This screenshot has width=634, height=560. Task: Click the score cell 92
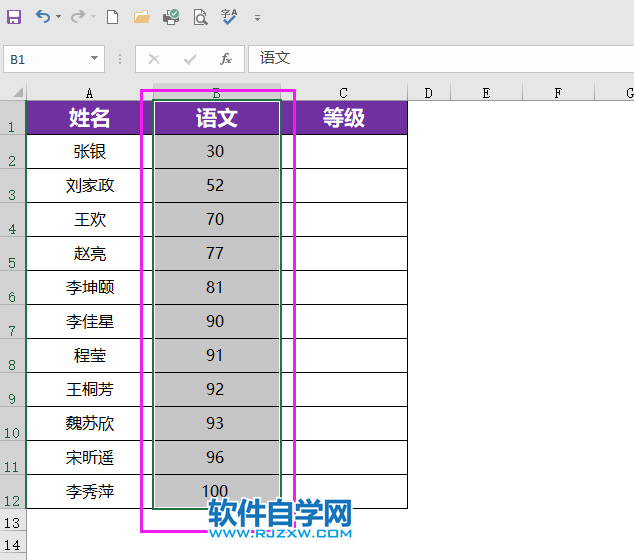217,390
